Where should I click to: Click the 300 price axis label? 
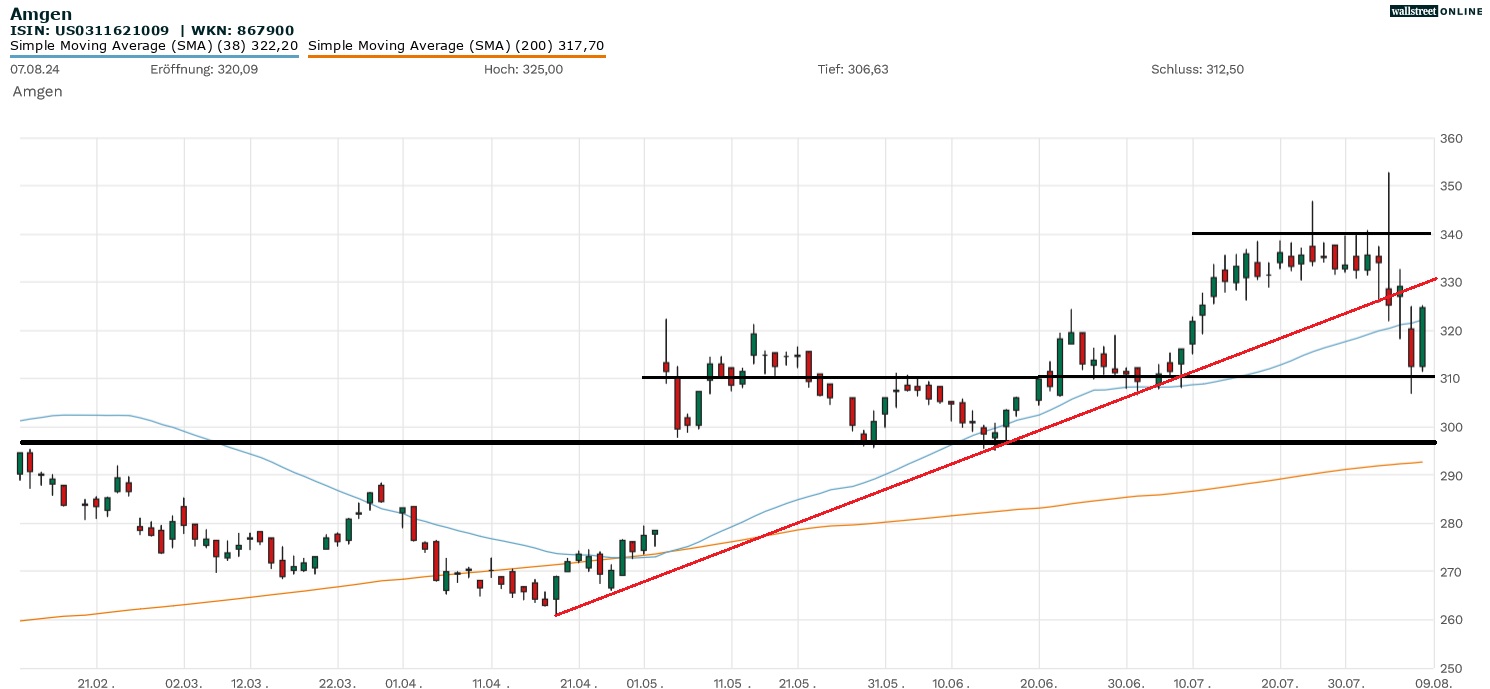pyautogui.click(x=1451, y=427)
